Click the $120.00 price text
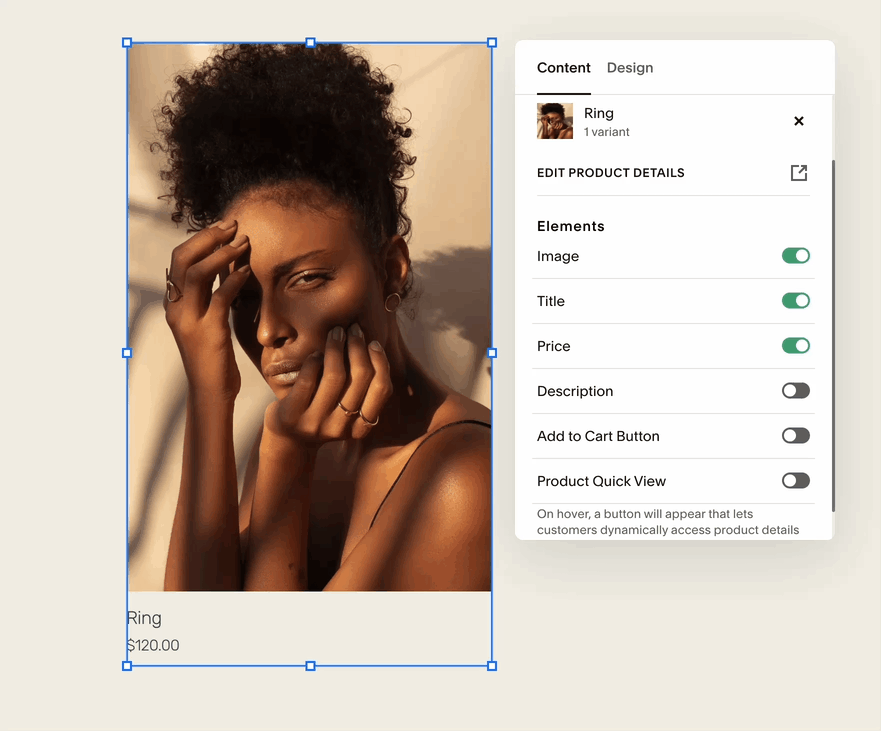881x731 pixels. (x=153, y=645)
